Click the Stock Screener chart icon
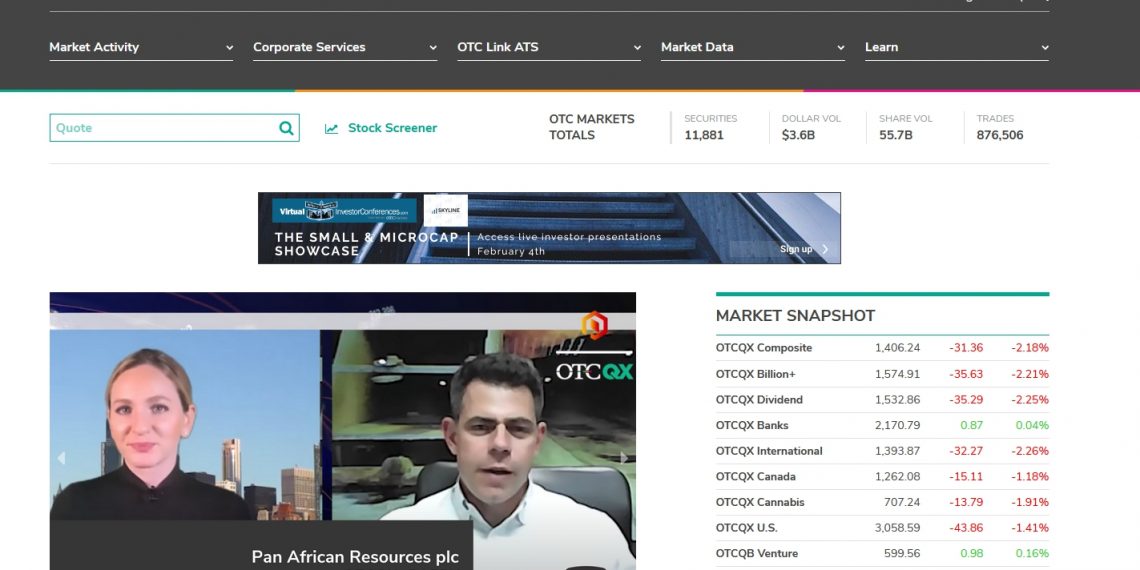 point(332,129)
